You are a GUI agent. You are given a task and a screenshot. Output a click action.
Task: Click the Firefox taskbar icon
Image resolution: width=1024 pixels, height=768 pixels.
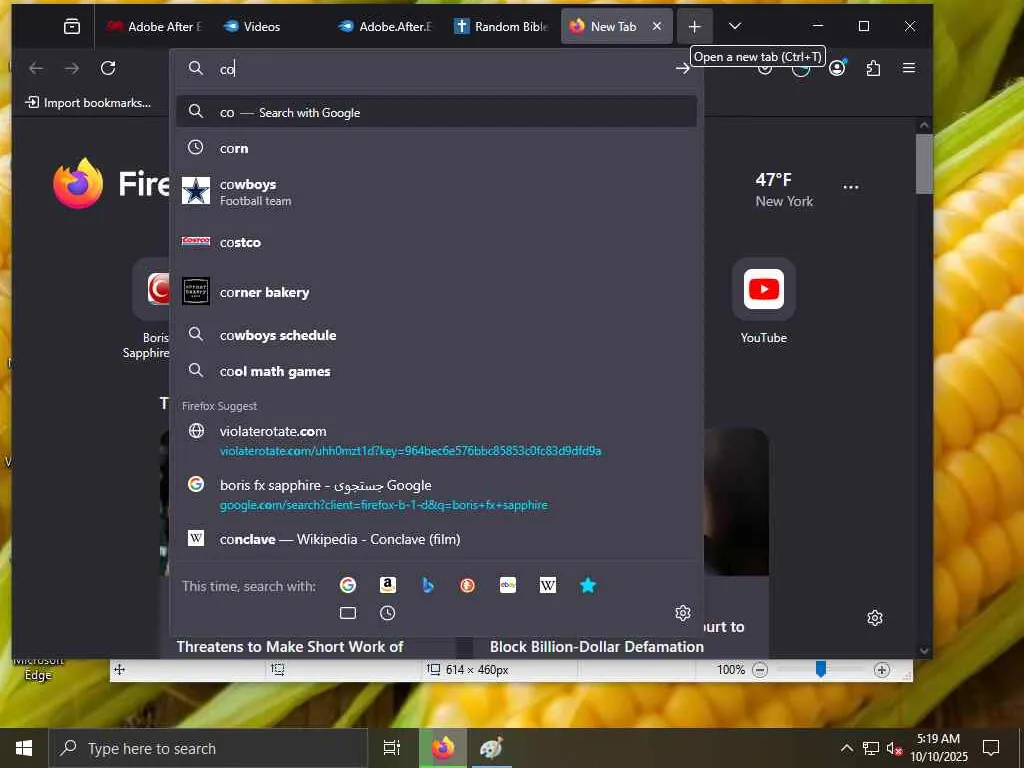(x=443, y=748)
